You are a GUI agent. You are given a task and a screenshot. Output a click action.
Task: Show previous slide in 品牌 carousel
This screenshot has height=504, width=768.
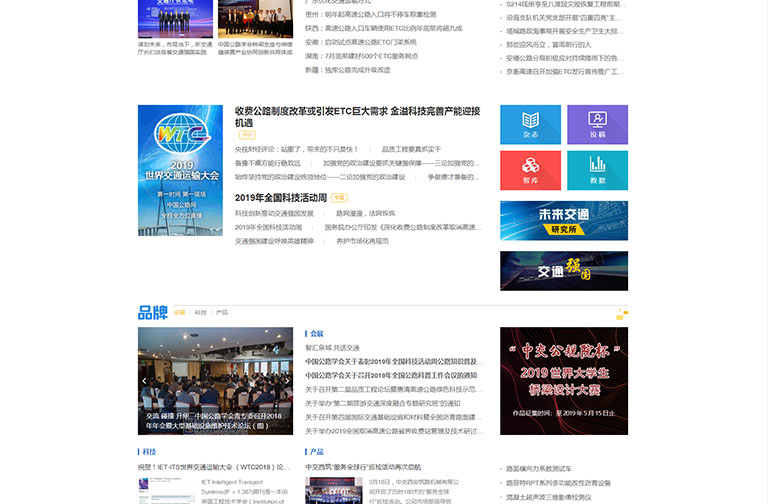pyautogui.click(x=145, y=381)
